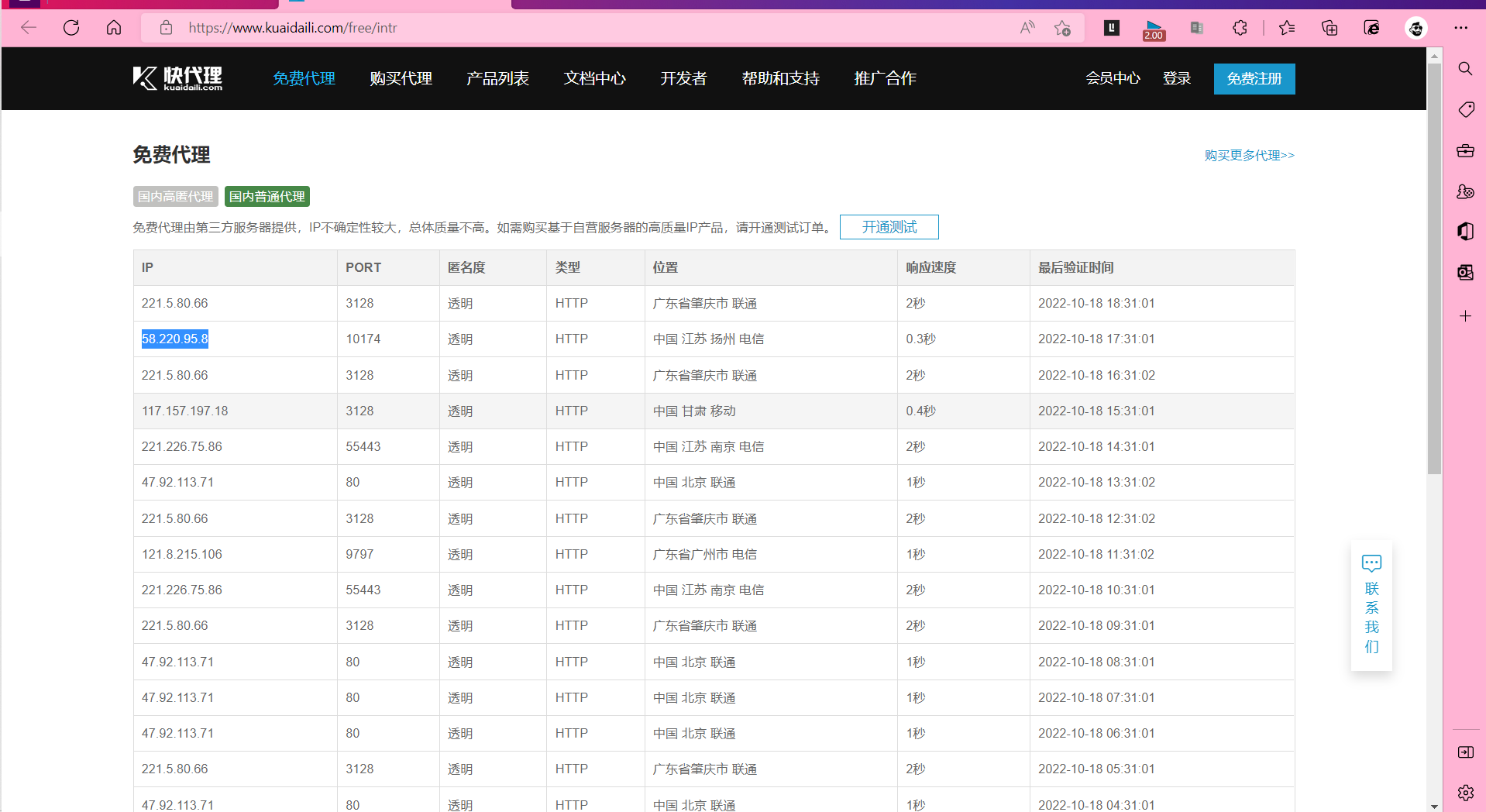
Task: Open the browser home page icon
Action: coord(114,28)
